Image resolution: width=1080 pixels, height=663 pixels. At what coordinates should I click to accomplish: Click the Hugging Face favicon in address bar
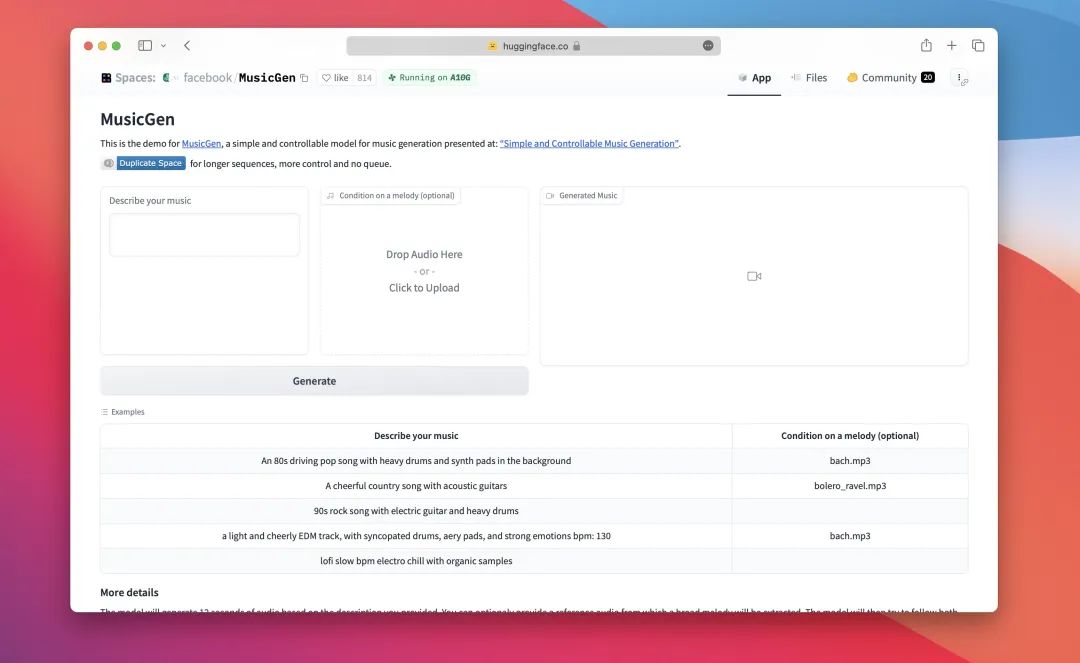[x=492, y=45]
